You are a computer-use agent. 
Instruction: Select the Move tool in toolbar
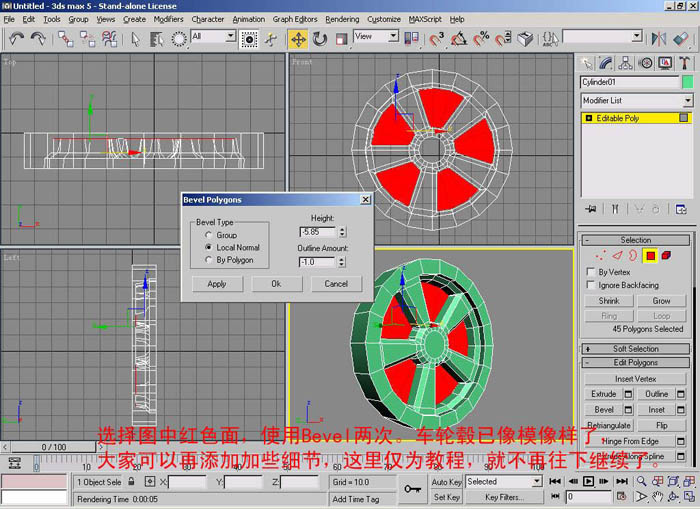pos(298,39)
